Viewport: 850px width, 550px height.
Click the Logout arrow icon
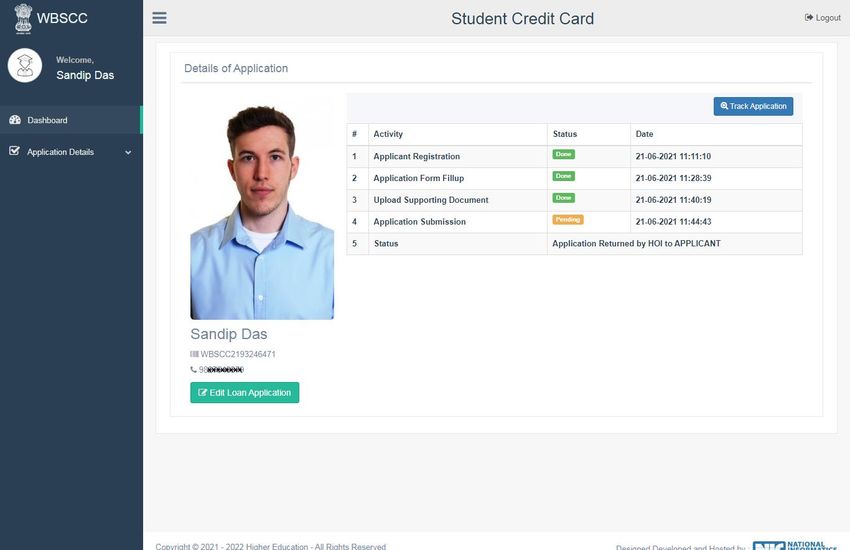pos(809,18)
